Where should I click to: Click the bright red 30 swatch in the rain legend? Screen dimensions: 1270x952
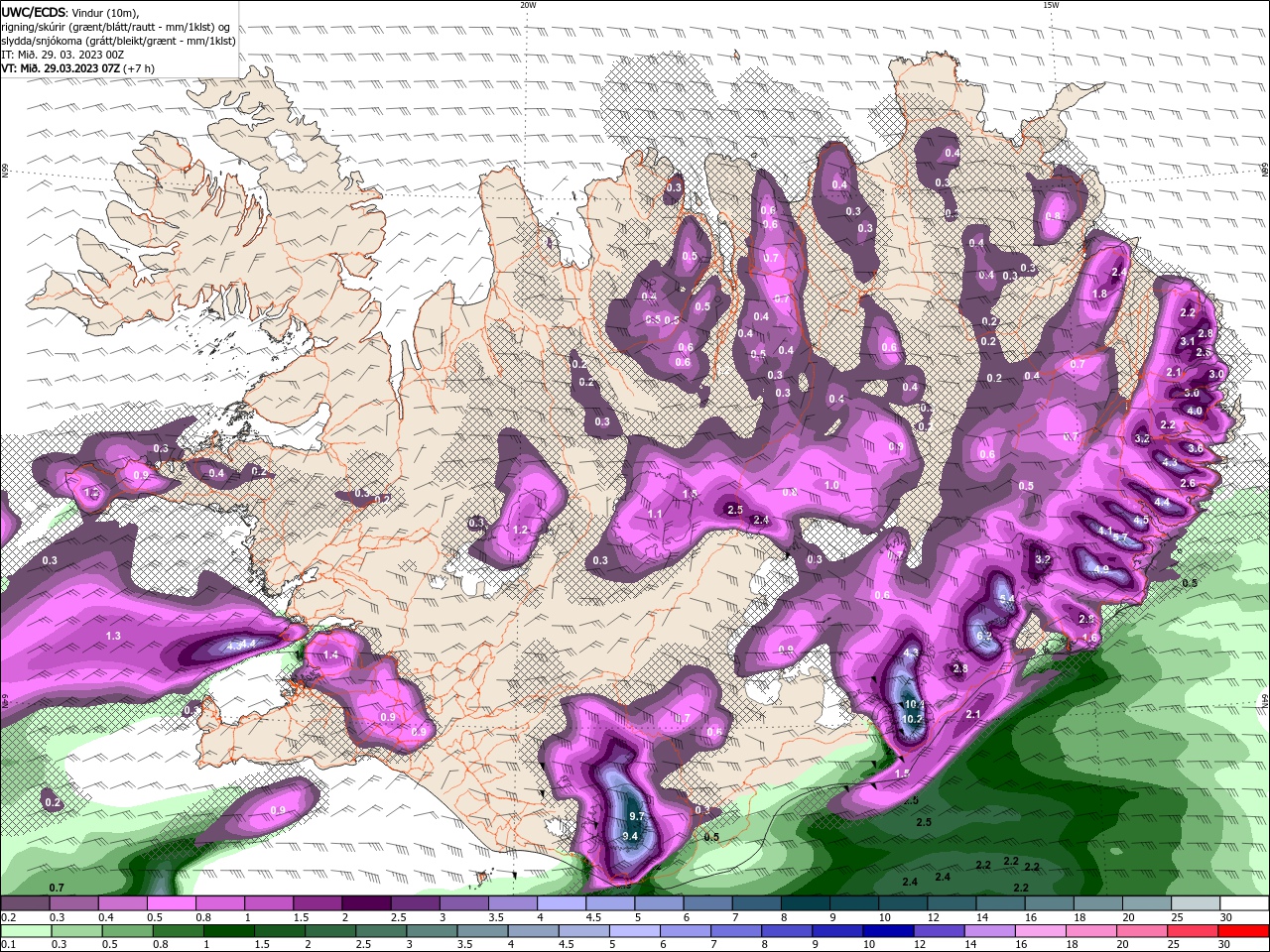[1243, 931]
